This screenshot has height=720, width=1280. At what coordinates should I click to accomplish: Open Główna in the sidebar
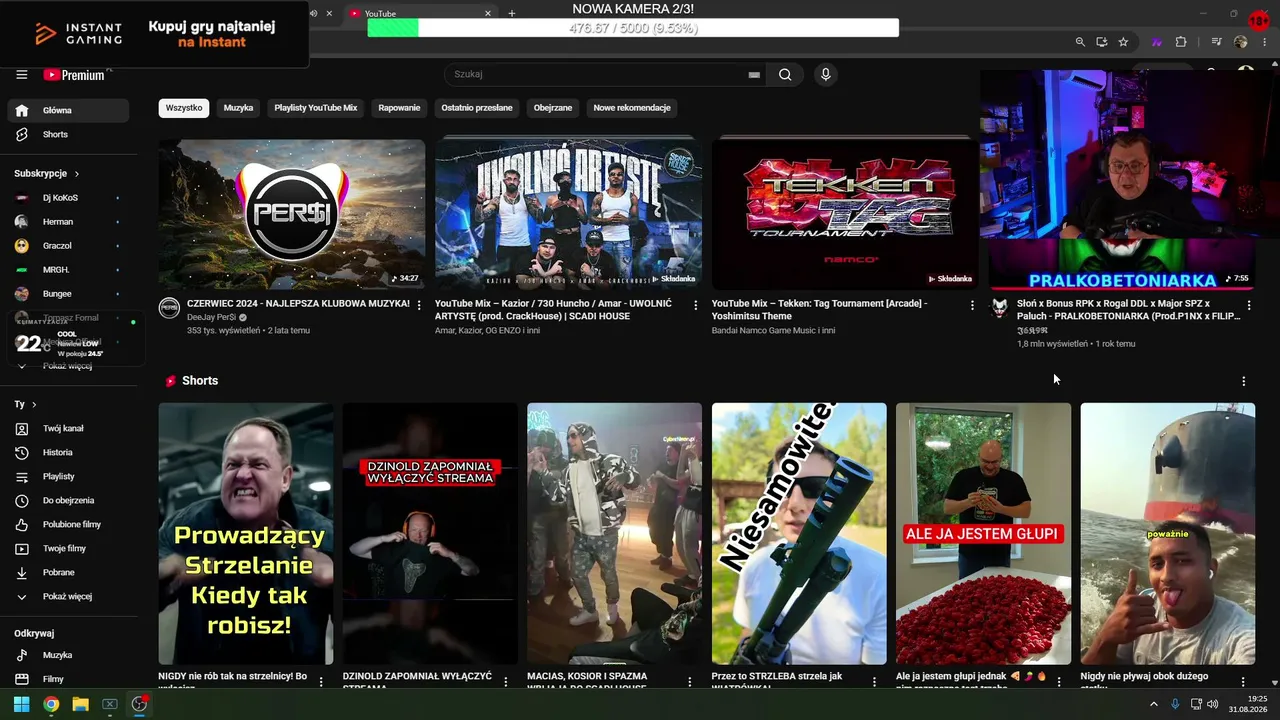68,110
